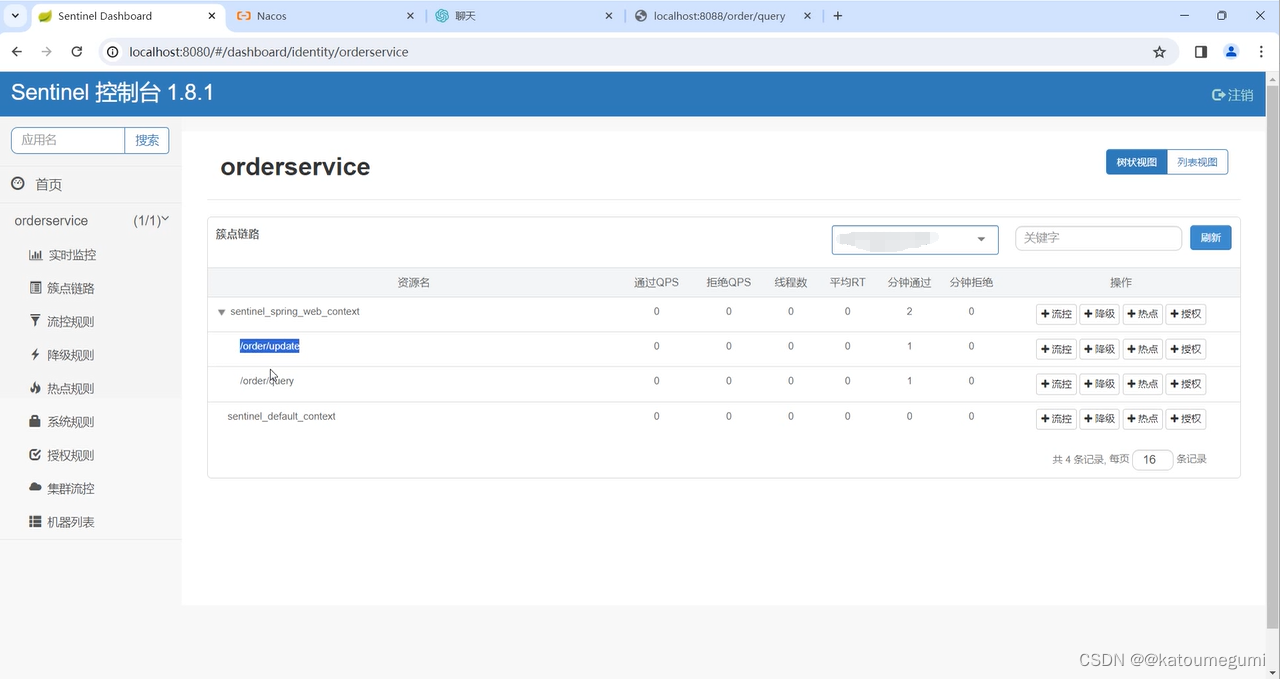The image size is (1280, 679).
Task: Click the /order/update resource name
Action: tap(269, 346)
